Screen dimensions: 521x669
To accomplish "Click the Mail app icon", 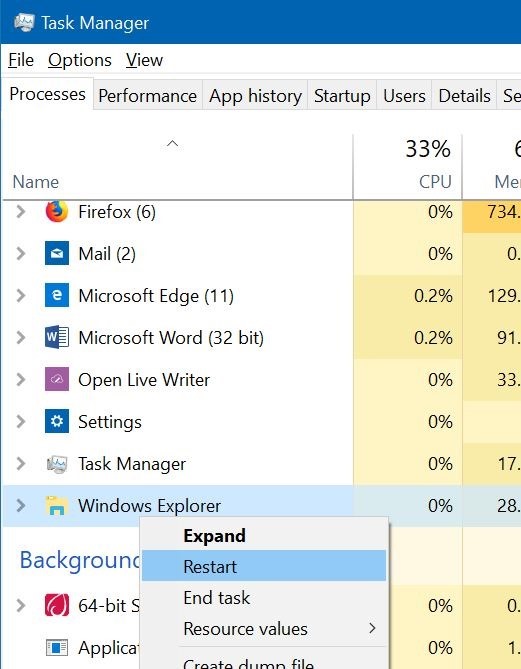I will pos(57,253).
